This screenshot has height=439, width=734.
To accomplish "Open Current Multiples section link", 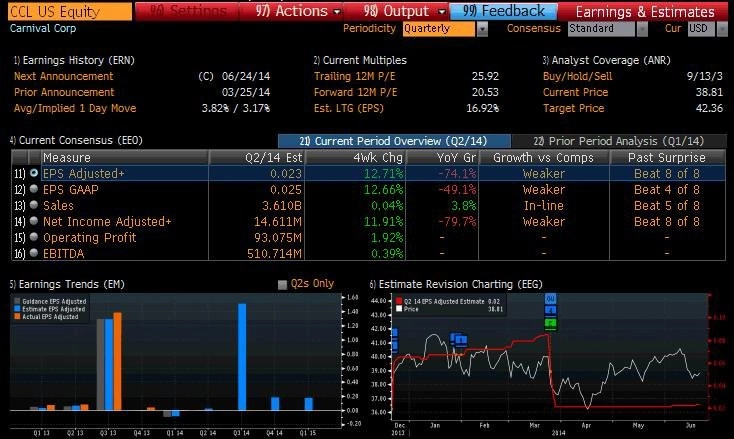I will click(x=360, y=60).
